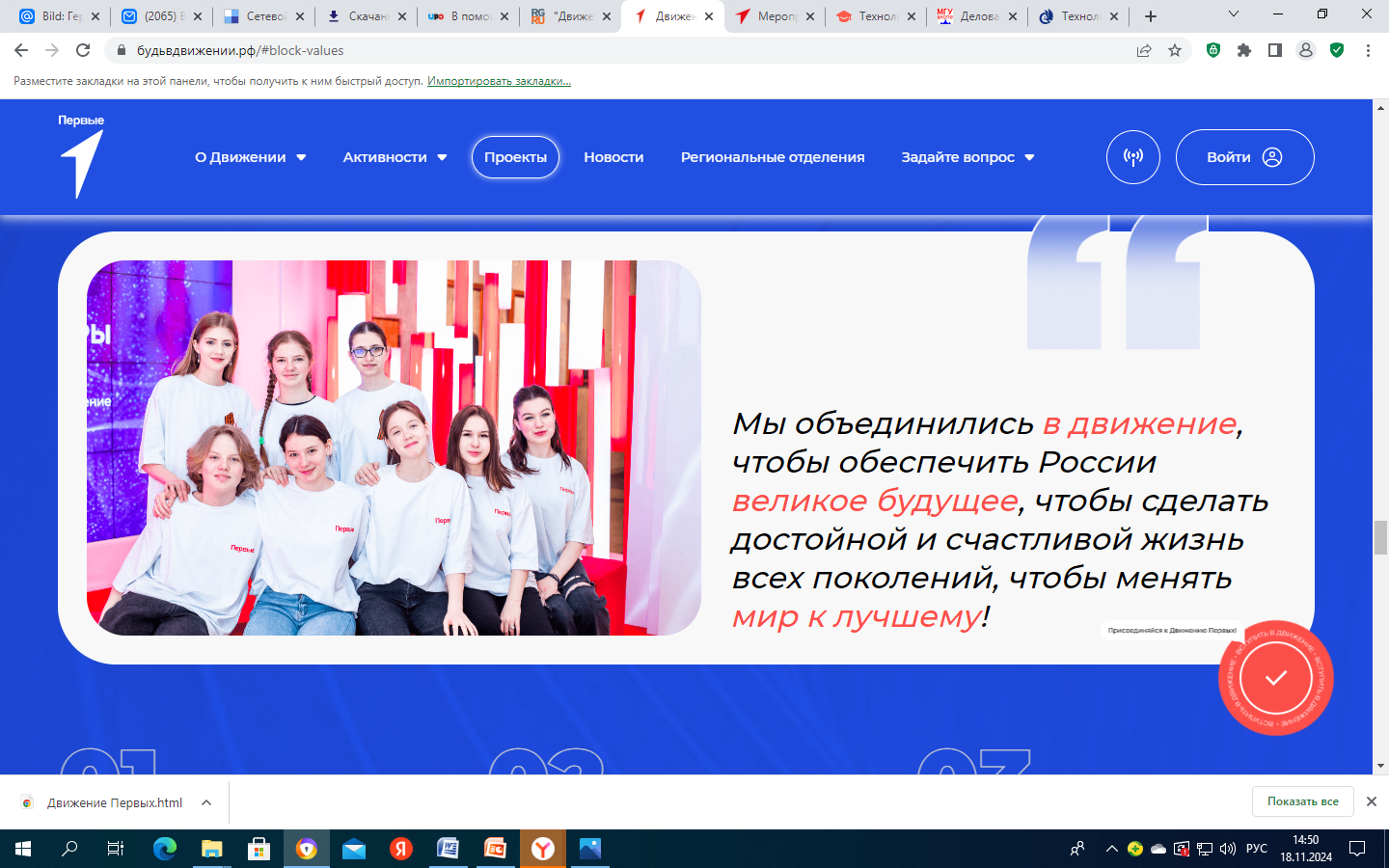Open the browser profile icon

click(x=1306, y=50)
